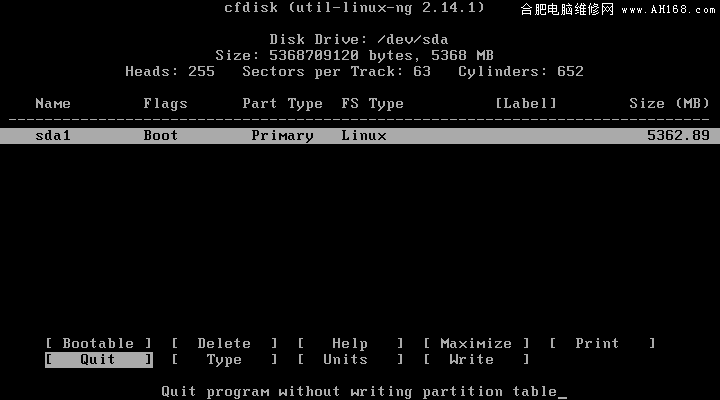
Task: Click the Disk Drive /dev/sda line
Action: [x=359, y=39]
